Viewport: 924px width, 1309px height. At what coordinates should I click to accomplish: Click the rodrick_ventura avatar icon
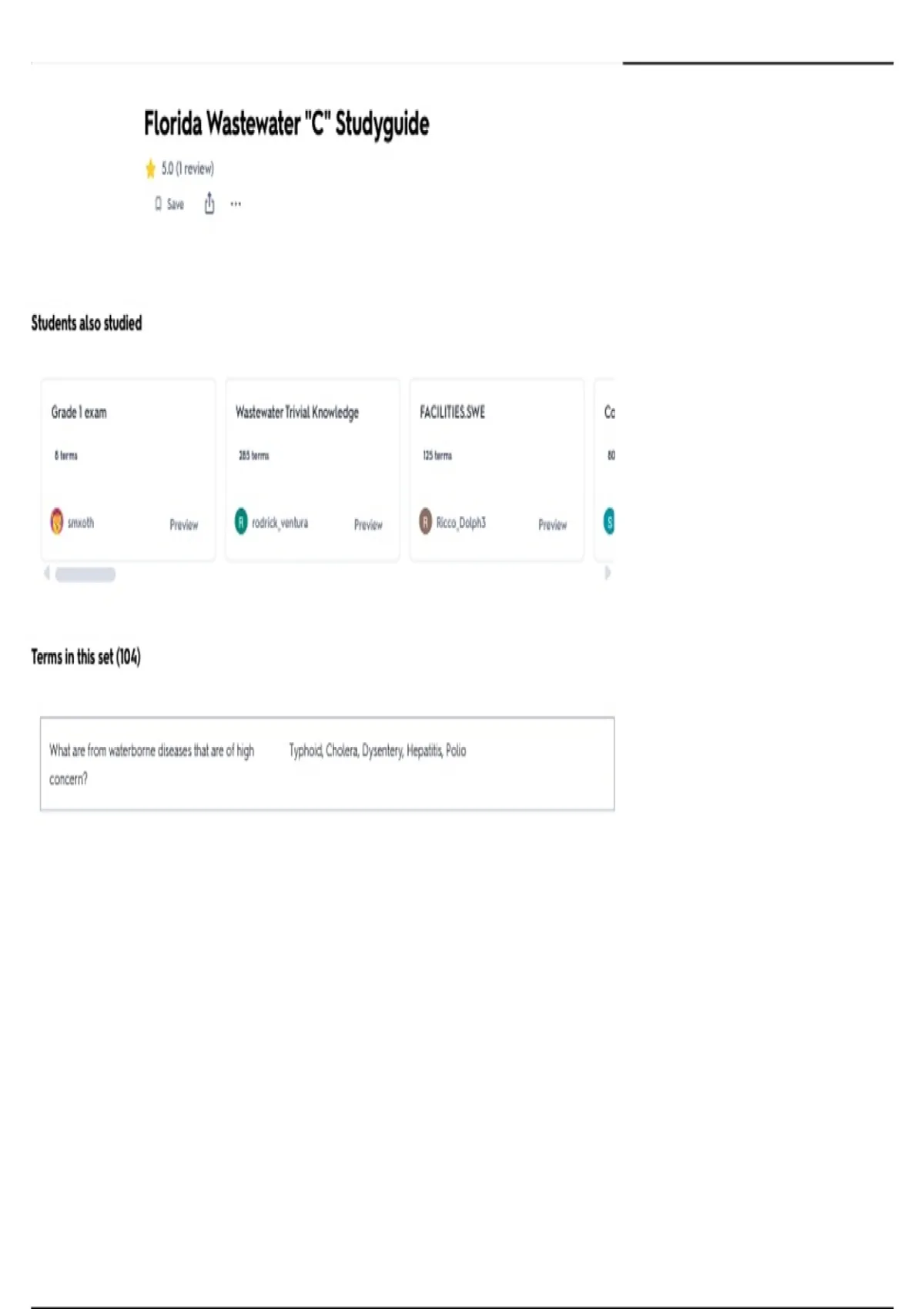tap(241, 522)
